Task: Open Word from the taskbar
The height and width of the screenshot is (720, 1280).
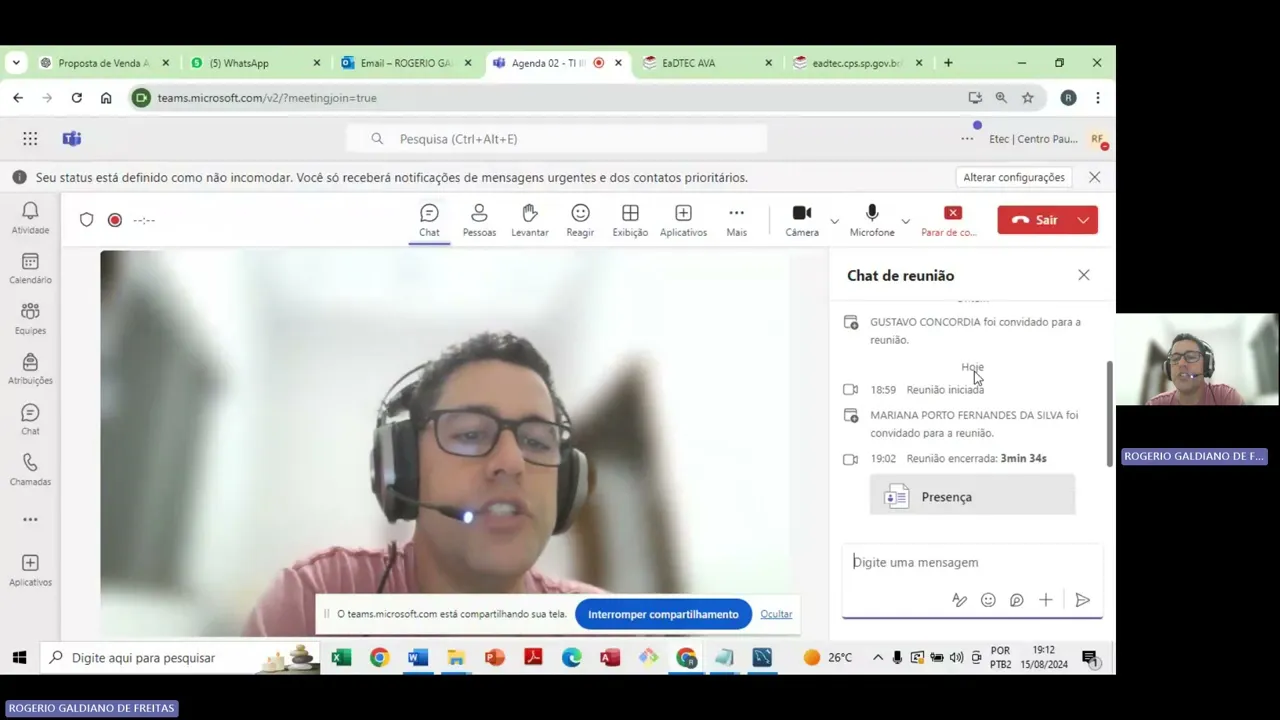Action: 418,657
